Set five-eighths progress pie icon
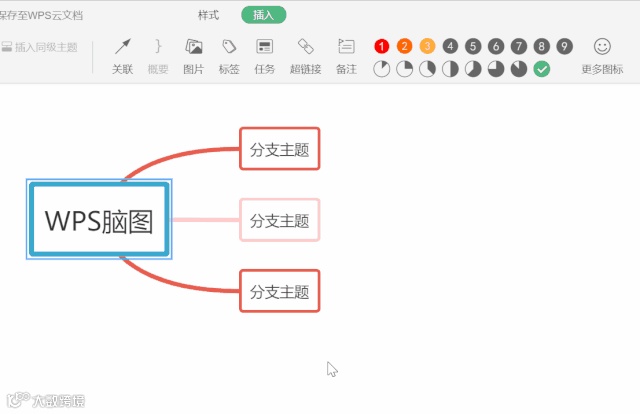The width and height of the screenshot is (640, 414). 473,69
